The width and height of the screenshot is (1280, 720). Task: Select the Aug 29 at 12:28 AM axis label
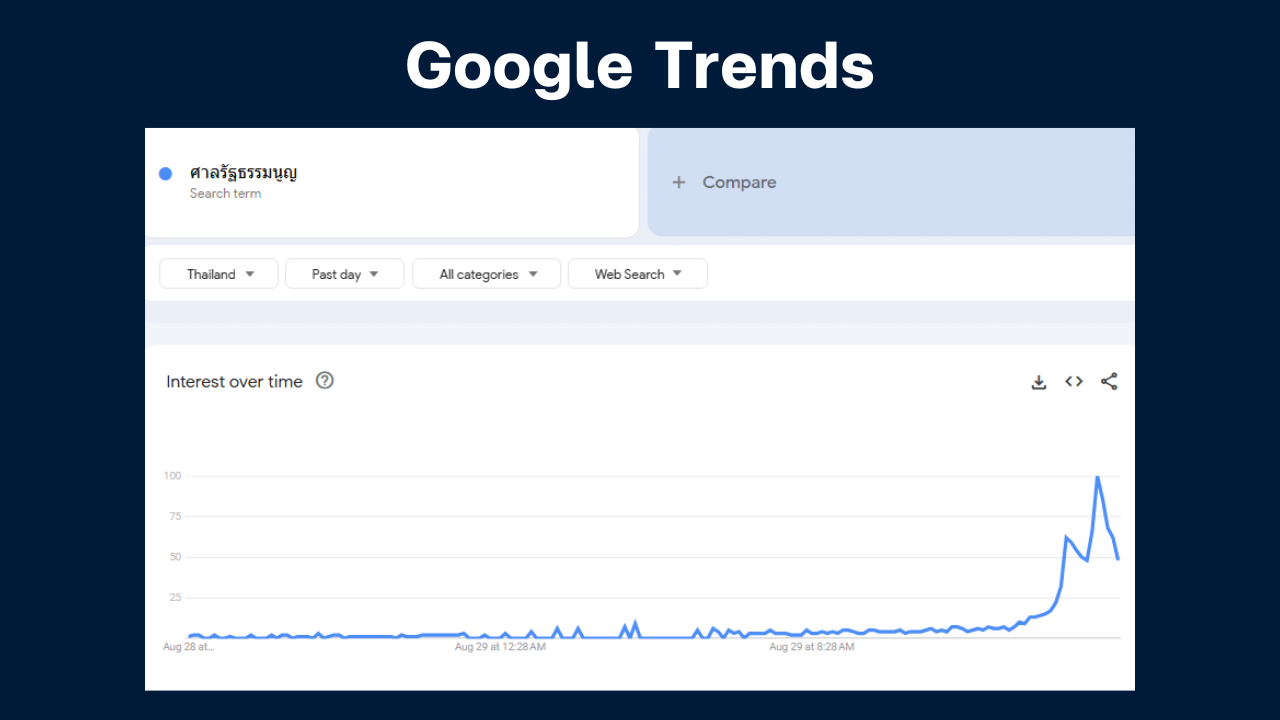pos(500,647)
